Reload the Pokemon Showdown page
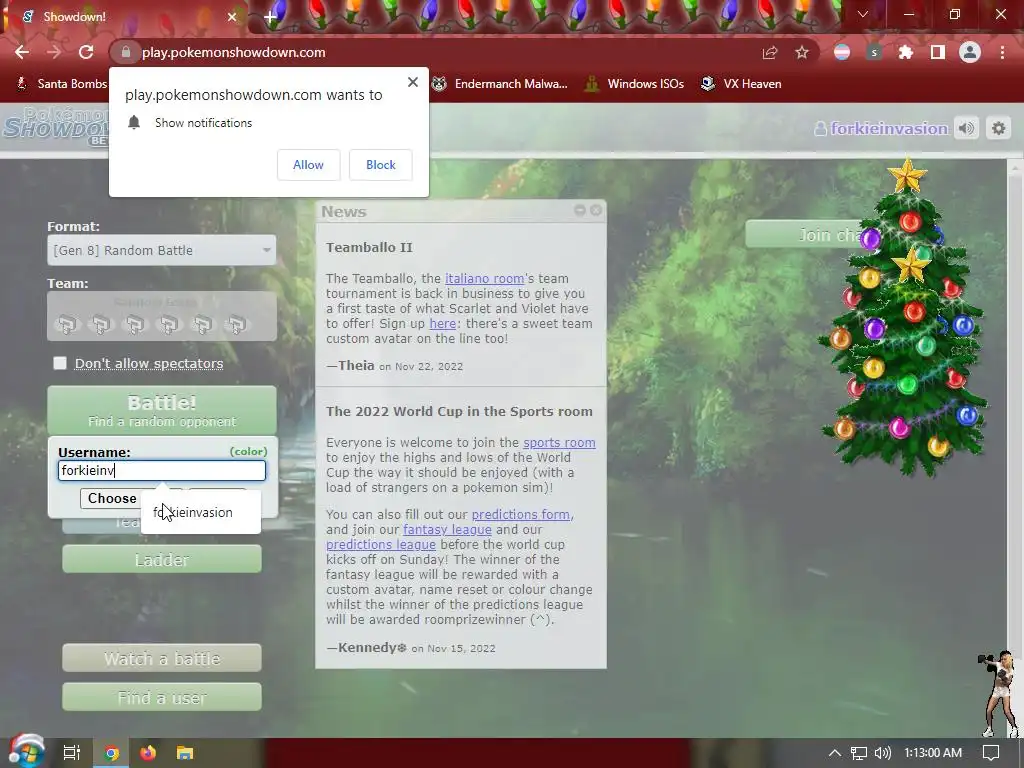This screenshot has height=768, width=1024. [86, 52]
